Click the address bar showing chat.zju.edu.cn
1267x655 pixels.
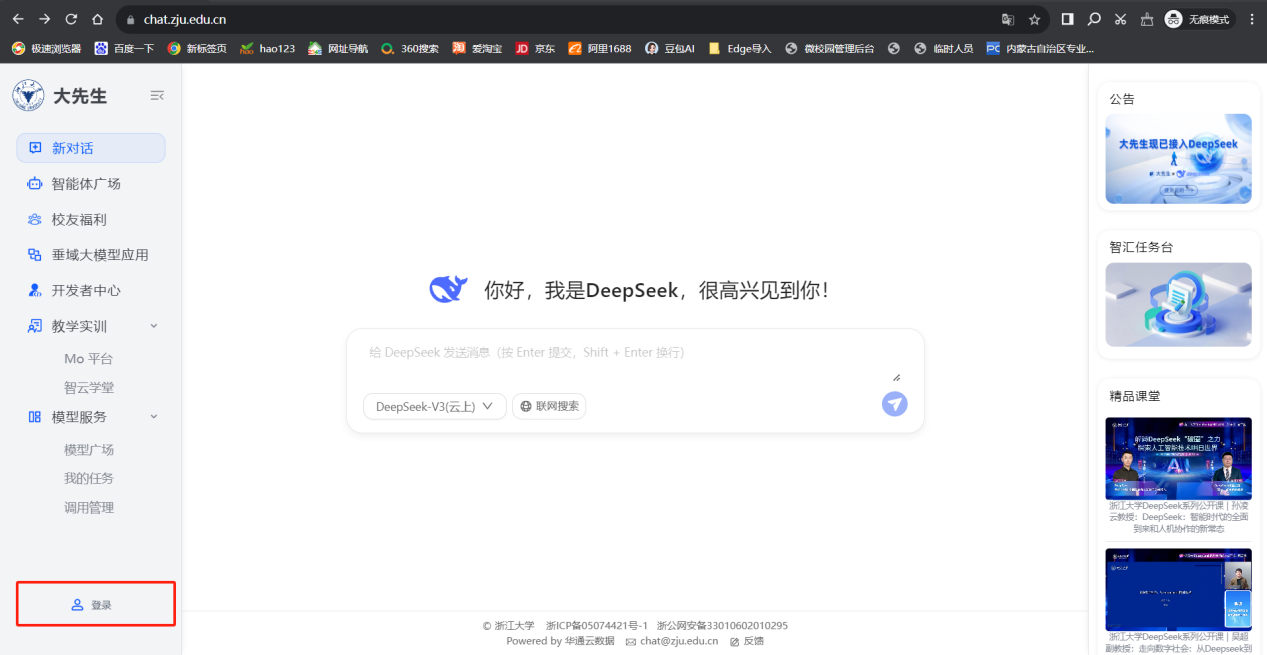tap(582, 19)
